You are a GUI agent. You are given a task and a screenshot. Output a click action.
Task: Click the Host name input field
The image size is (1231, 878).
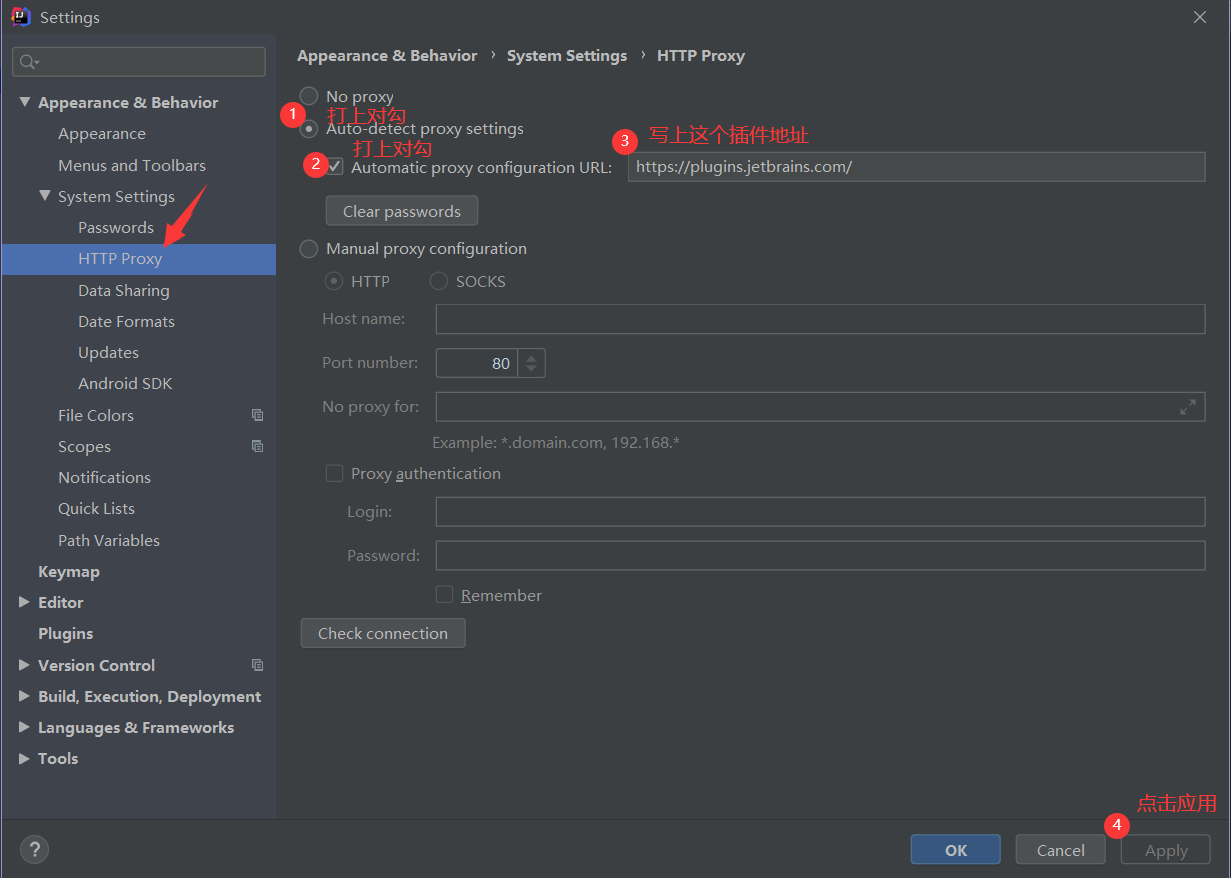[x=821, y=319]
